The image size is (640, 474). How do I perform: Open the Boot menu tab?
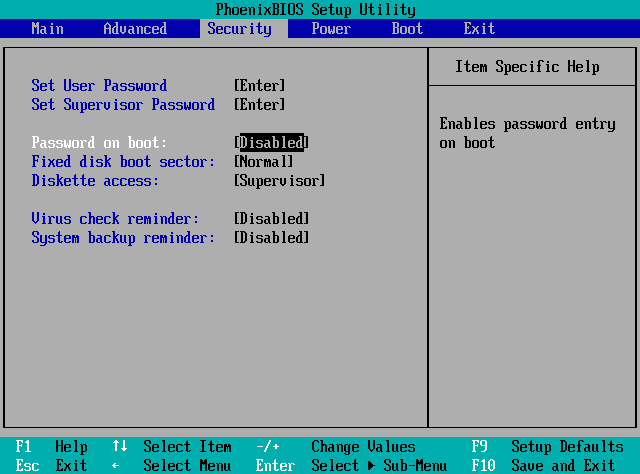407,29
